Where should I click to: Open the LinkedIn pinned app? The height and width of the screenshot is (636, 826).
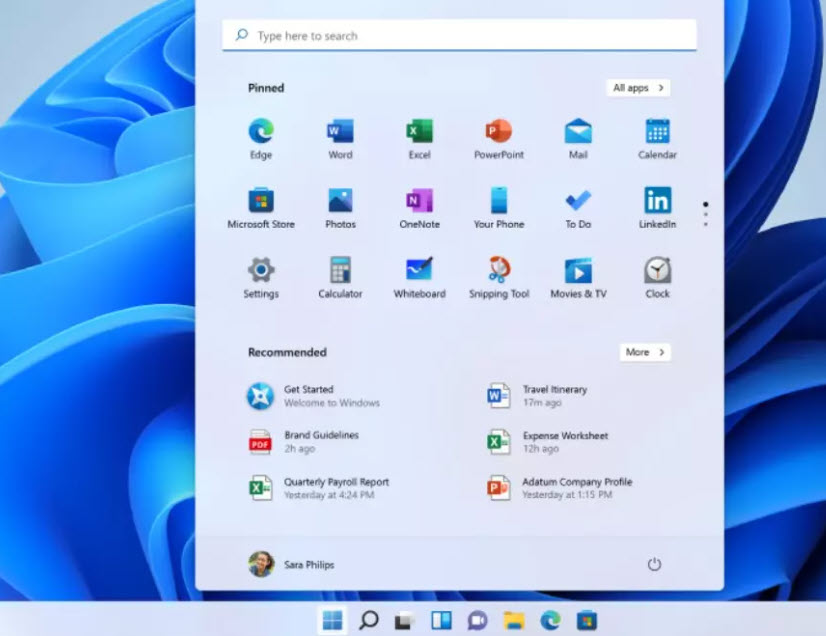(657, 208)
